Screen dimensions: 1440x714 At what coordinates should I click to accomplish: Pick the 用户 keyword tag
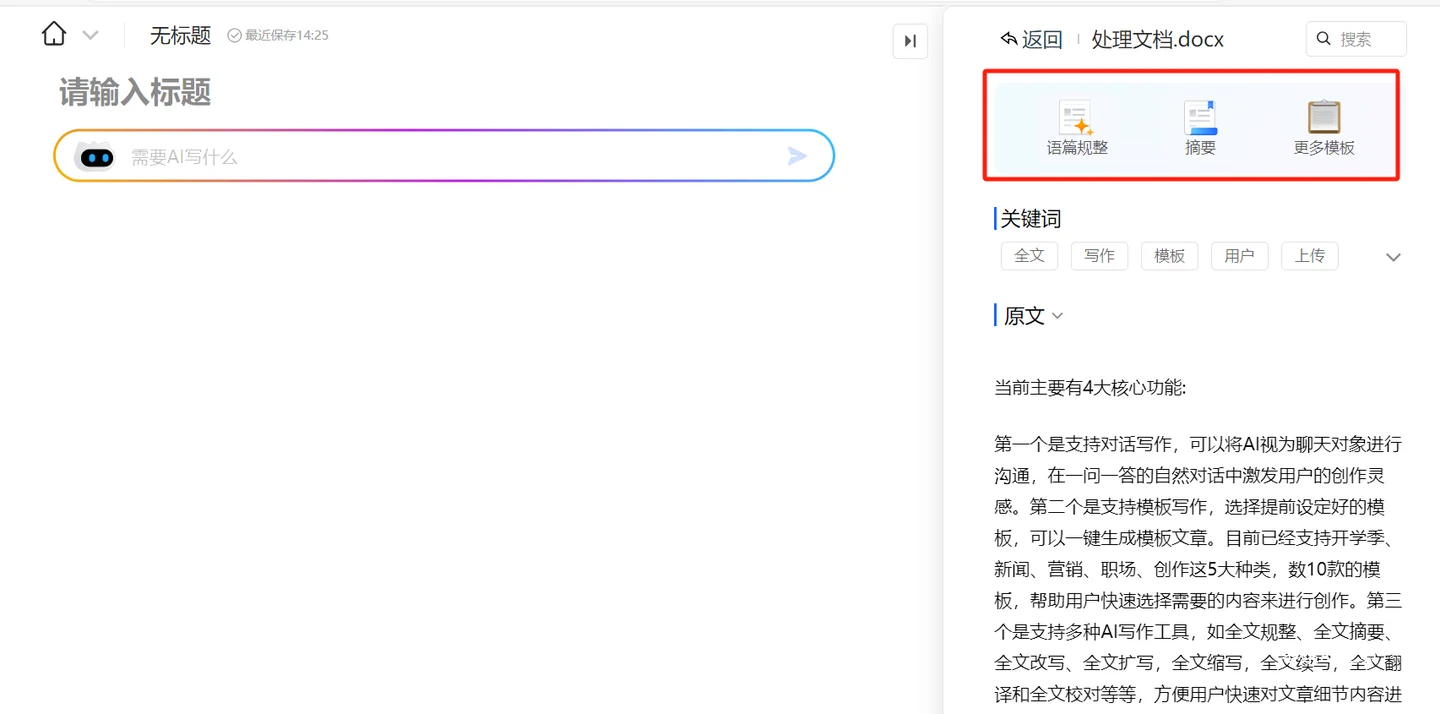[1239, 256]
